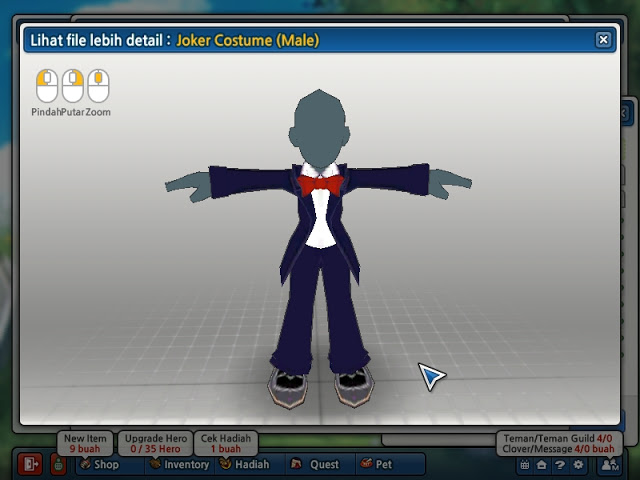Image resolution: width=640 pixels, height=480 pixels.
Task: Click the Zoom label text
Action: (x=98, y=112)
